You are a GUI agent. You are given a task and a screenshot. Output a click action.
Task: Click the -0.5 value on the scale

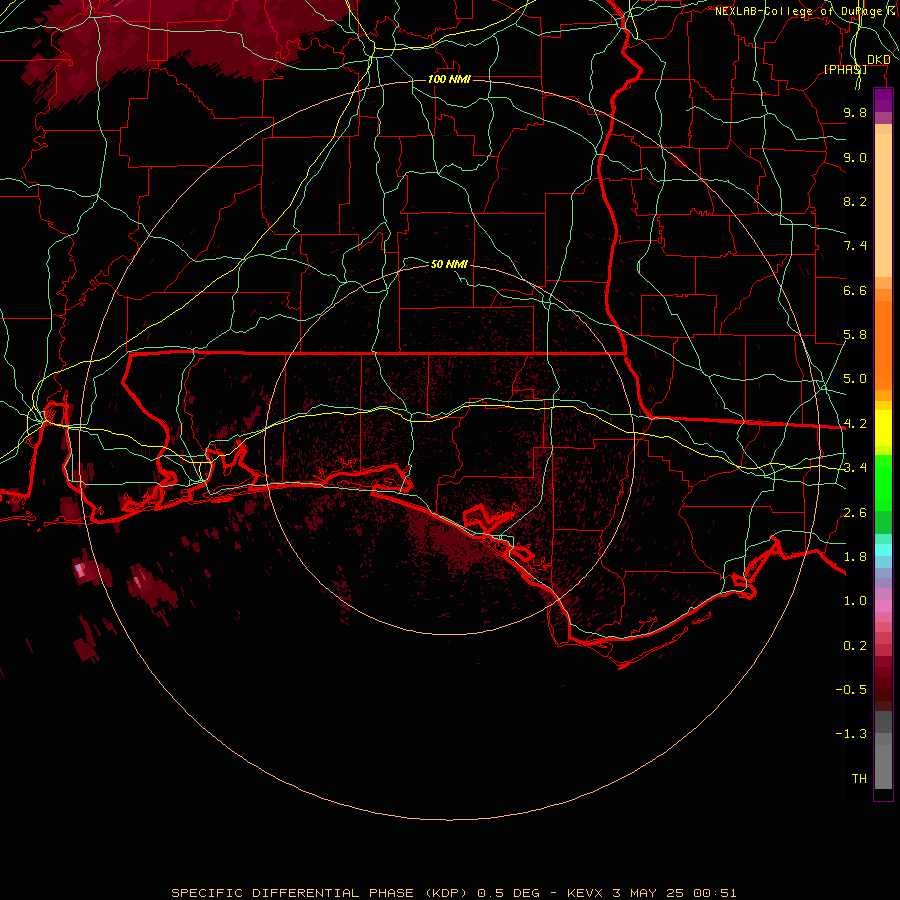pos(851,690)
